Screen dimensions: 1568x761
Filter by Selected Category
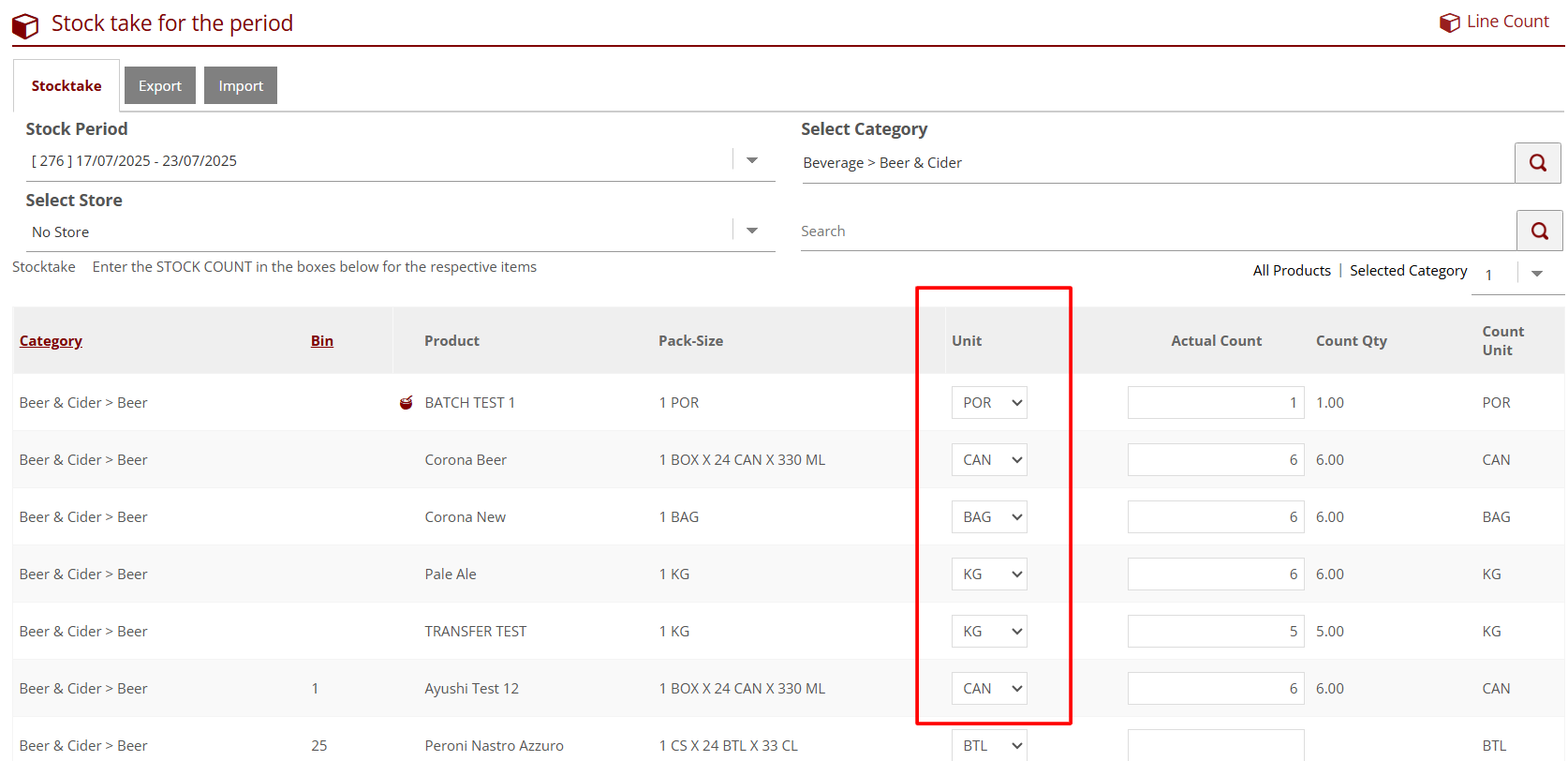click(x=1408, y=271)
